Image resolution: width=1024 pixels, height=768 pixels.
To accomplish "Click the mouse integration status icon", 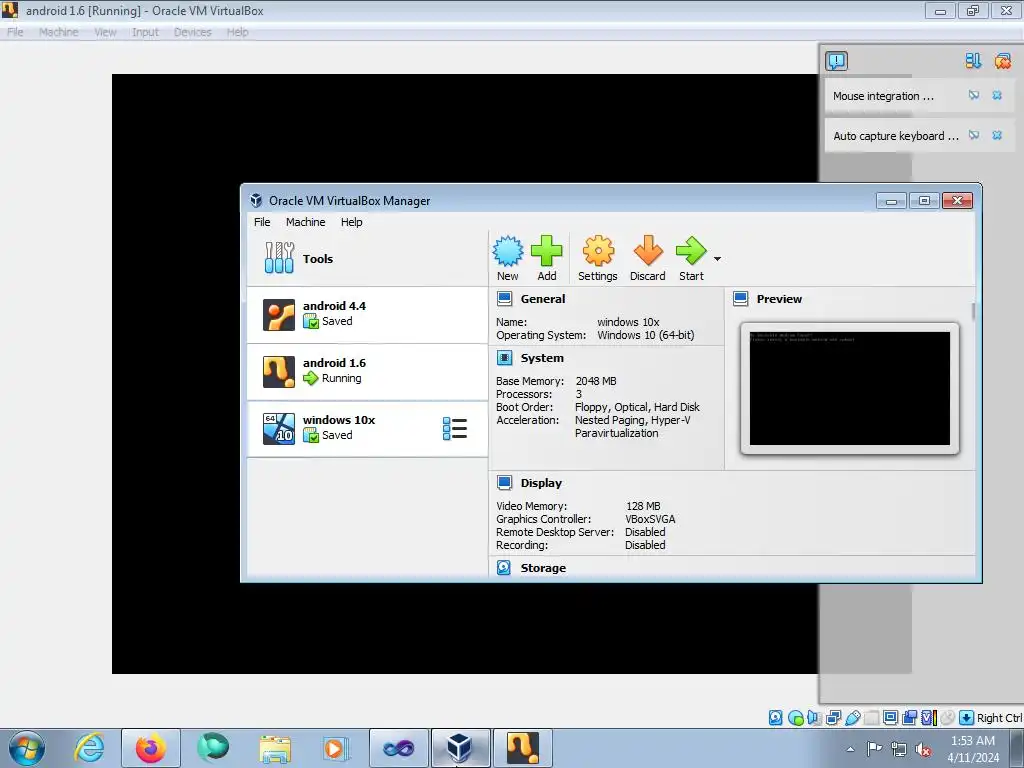I will click(x=948, y=718).
